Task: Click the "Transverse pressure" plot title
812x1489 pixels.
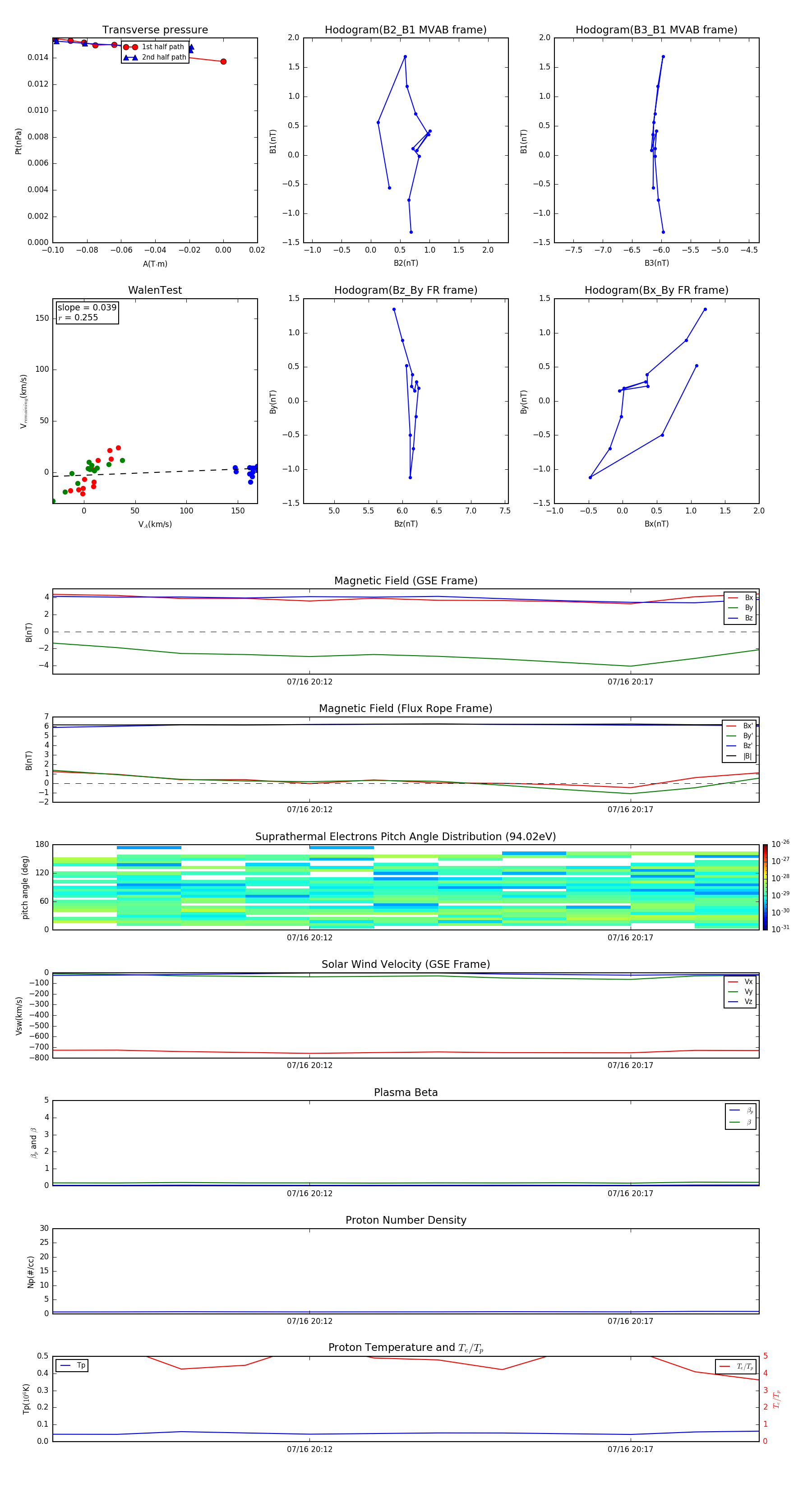Action: (155, 30)
